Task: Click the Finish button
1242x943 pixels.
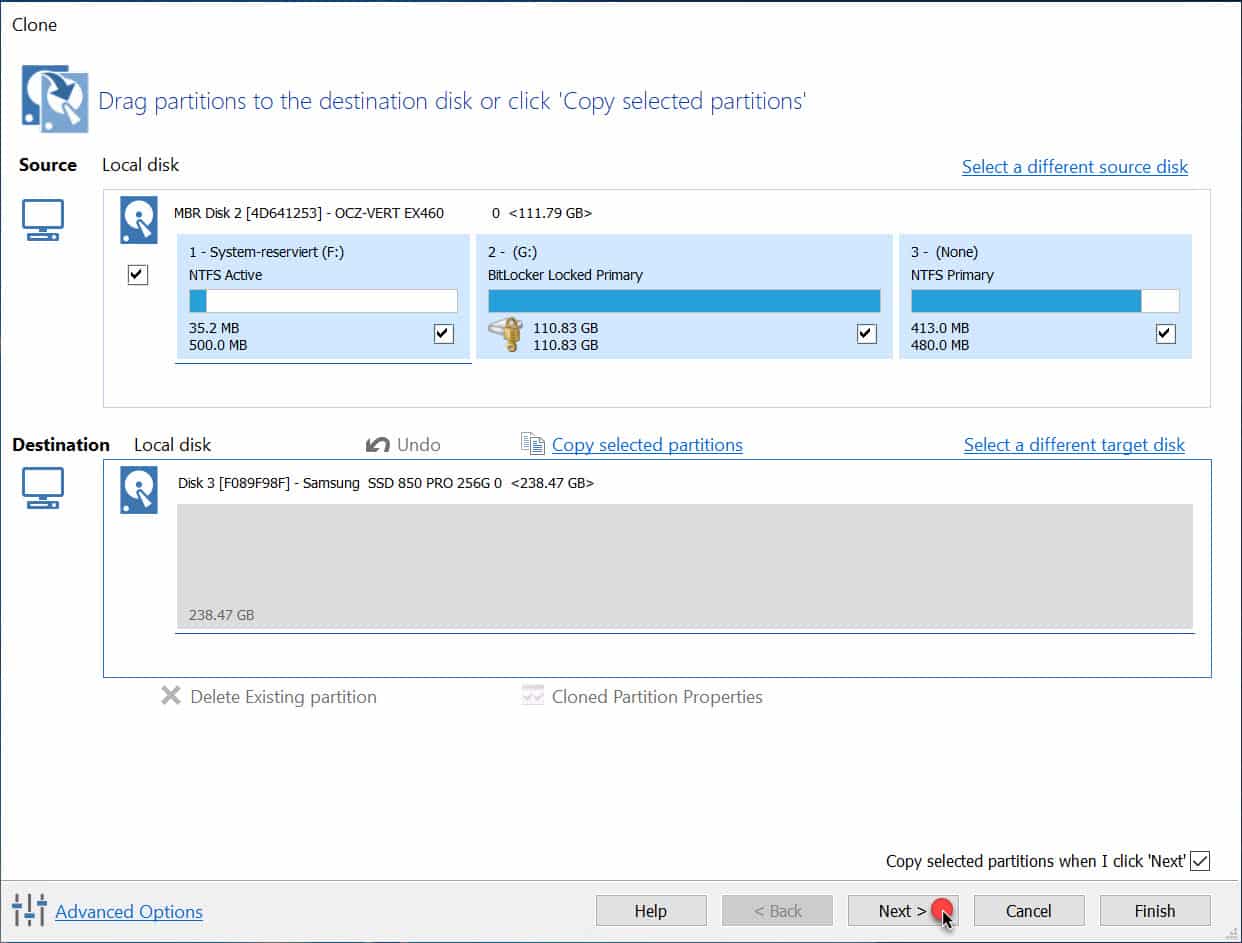Action: pos(1155,911)
